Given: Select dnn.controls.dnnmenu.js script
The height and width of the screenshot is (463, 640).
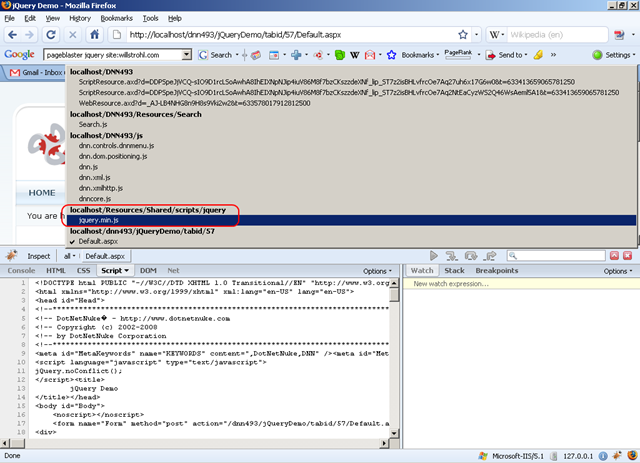Looking at the screenshot, I should coord(116,146).
